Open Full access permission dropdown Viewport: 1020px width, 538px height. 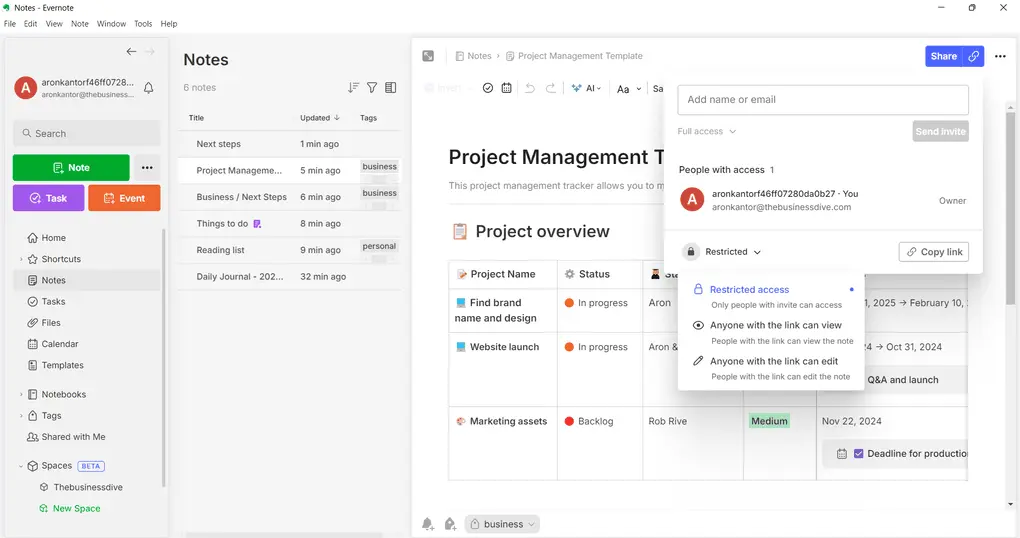coord(706,131)
